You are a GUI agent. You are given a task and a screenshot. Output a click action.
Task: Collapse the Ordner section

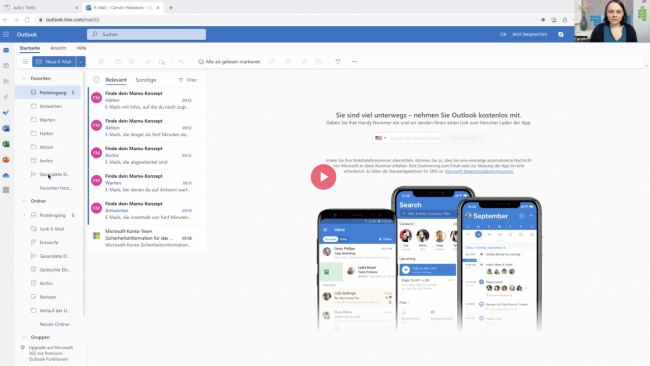pyautogui.click(x=24, y=201)
